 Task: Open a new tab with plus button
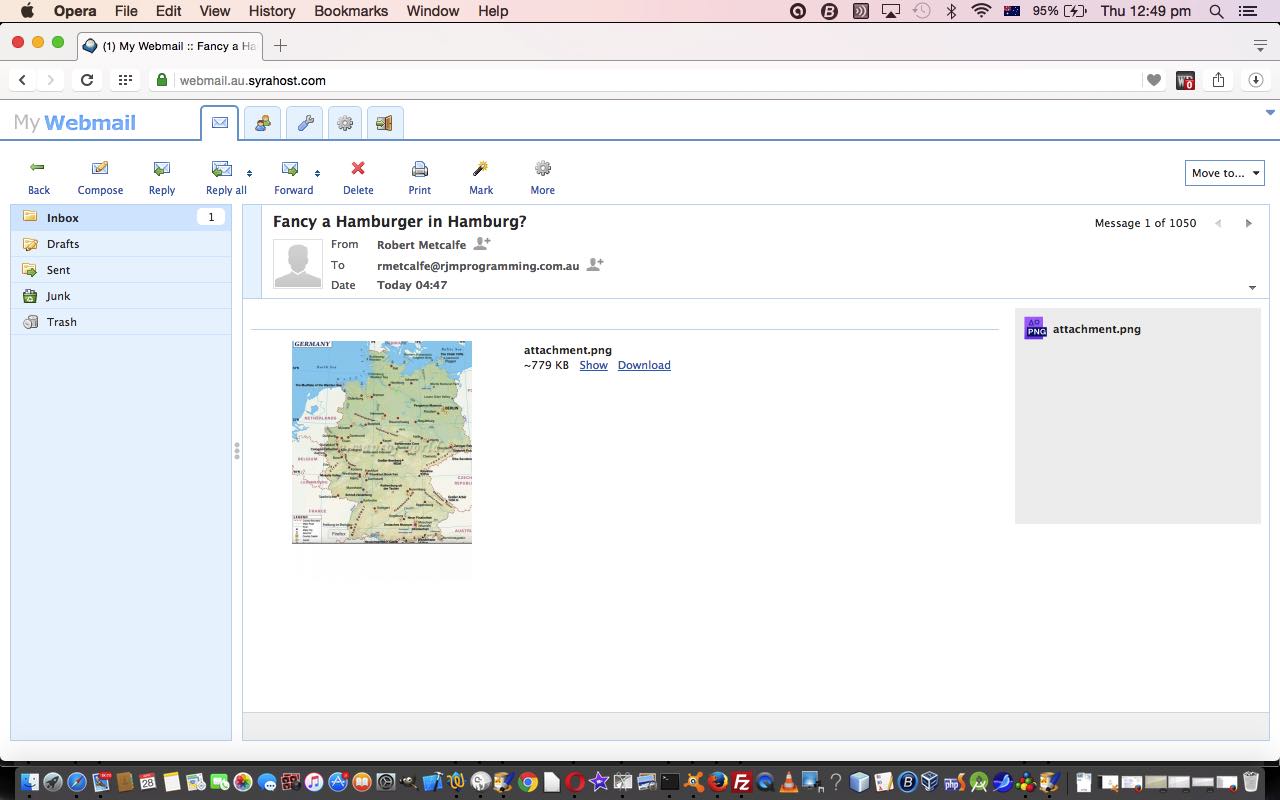pos(280,45)
